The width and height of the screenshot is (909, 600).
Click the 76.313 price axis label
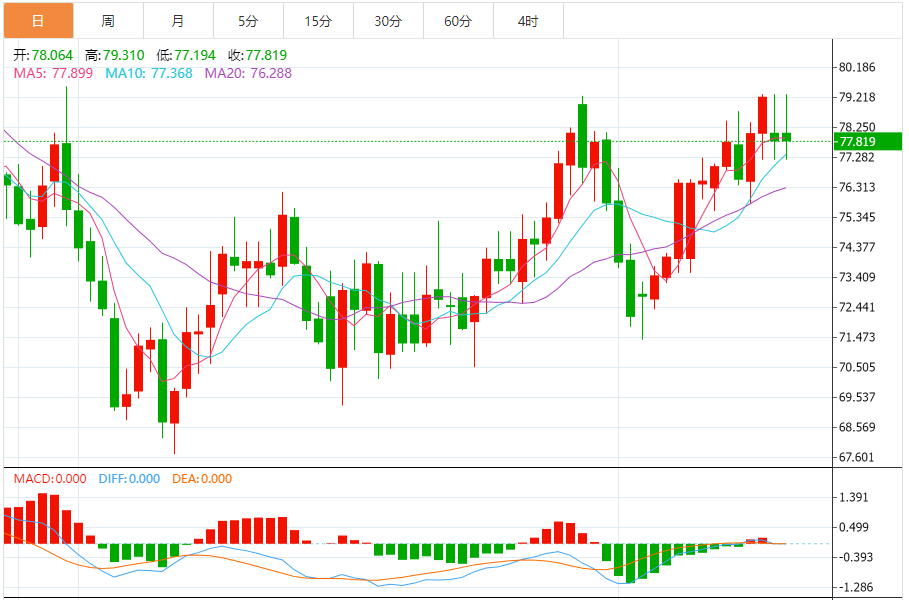(857, 187)
